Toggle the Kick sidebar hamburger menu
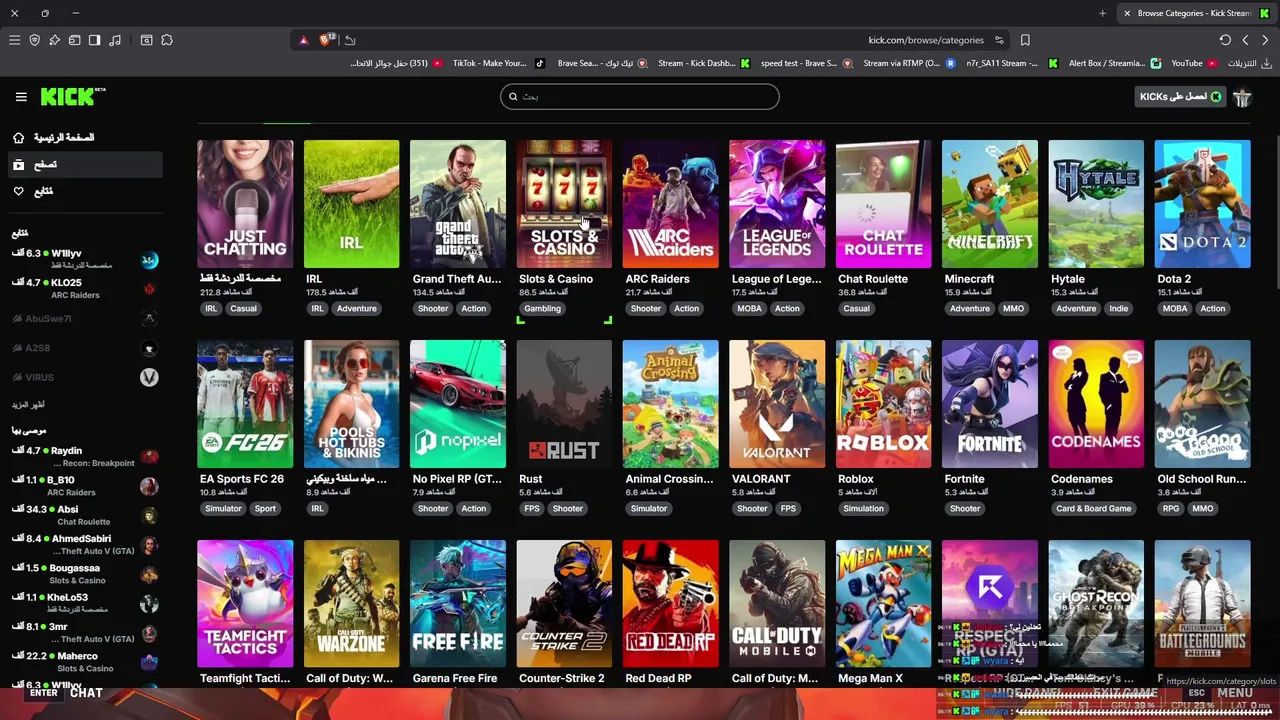Image resolution: width=1280 pixels, height=720 pixels. pyautogui.click(x=21, y=97)
